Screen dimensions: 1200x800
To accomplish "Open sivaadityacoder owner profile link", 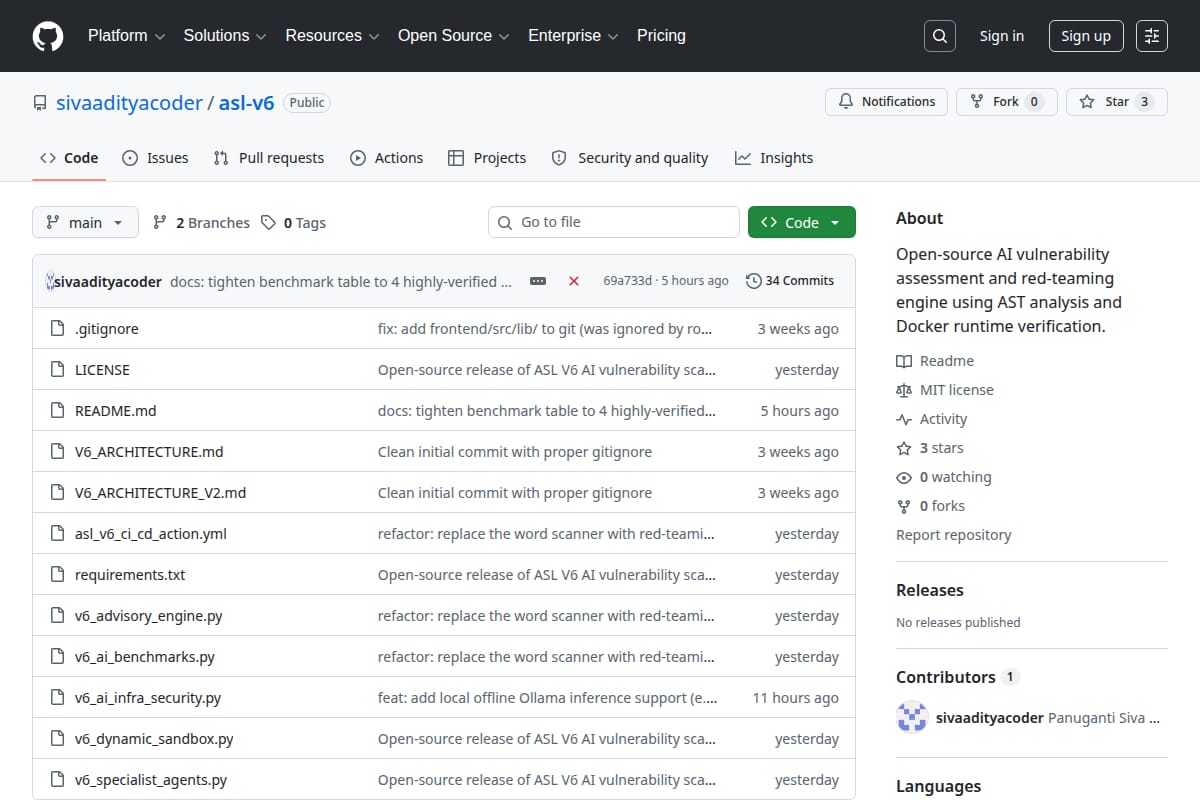I will 129,102.
